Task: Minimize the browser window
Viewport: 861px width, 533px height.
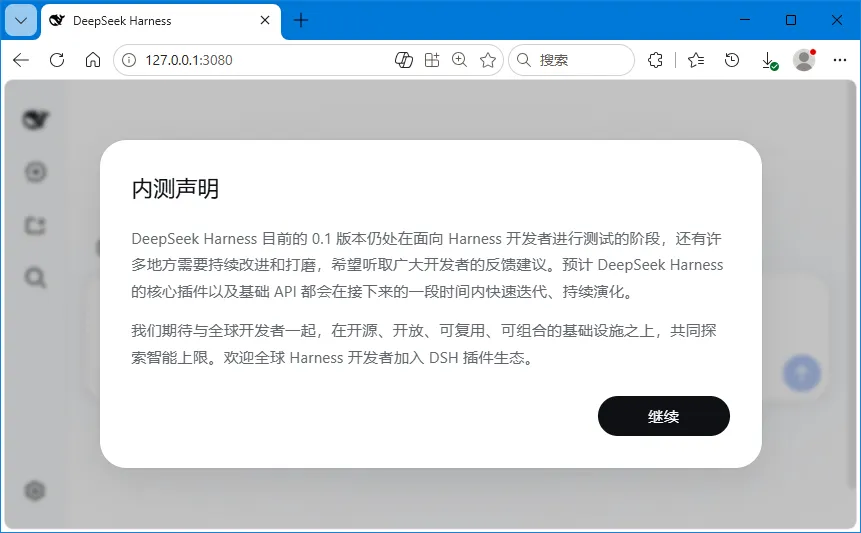Action: click(x=745, y=20)
